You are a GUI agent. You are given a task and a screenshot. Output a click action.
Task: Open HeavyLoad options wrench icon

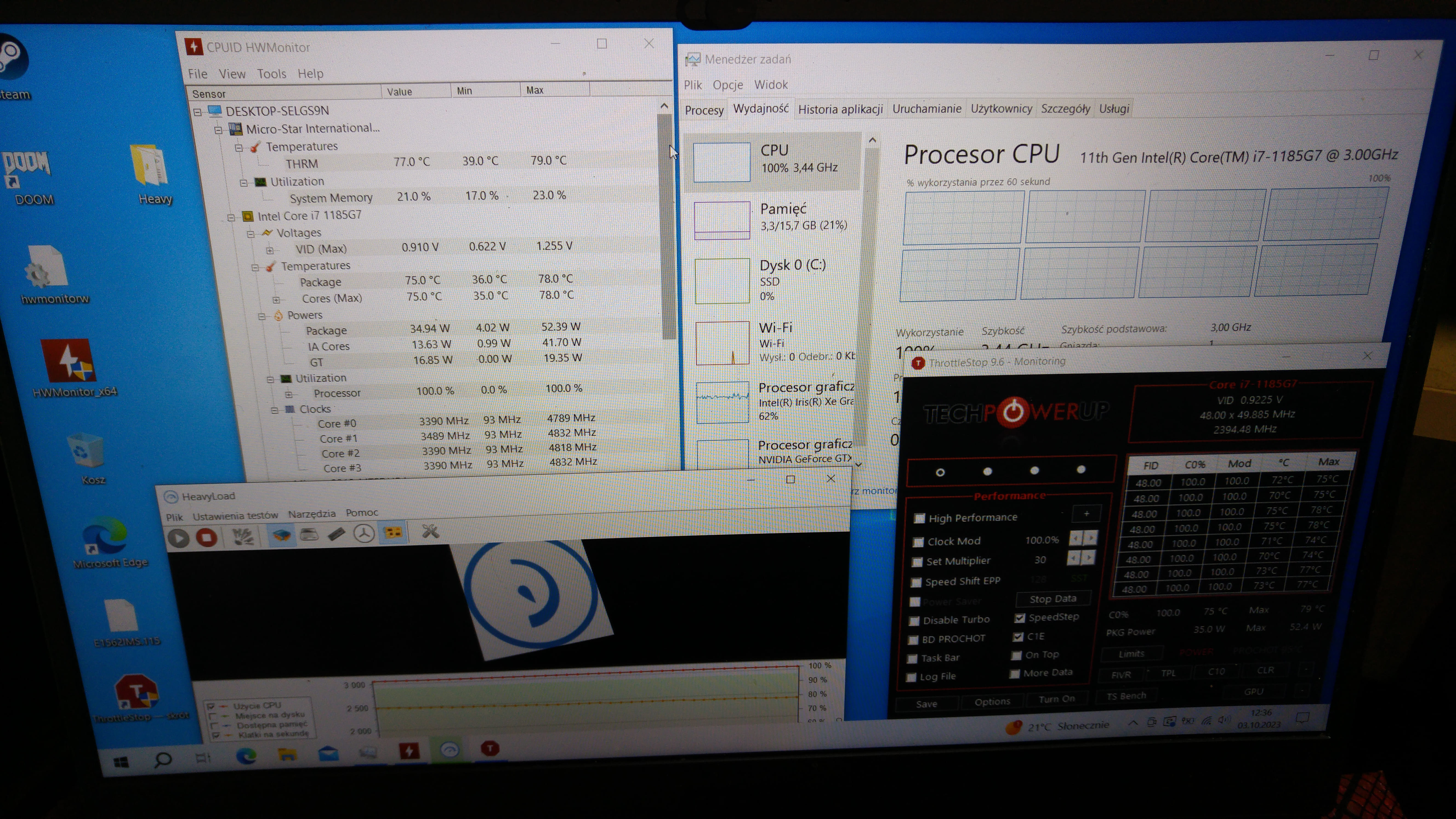tap(430, 531)
